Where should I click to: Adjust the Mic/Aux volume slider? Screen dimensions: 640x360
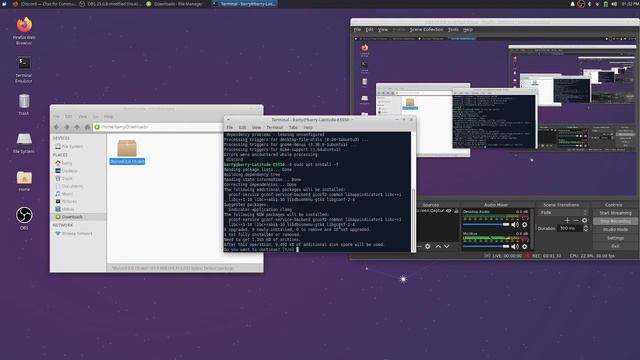pos(486,246)
